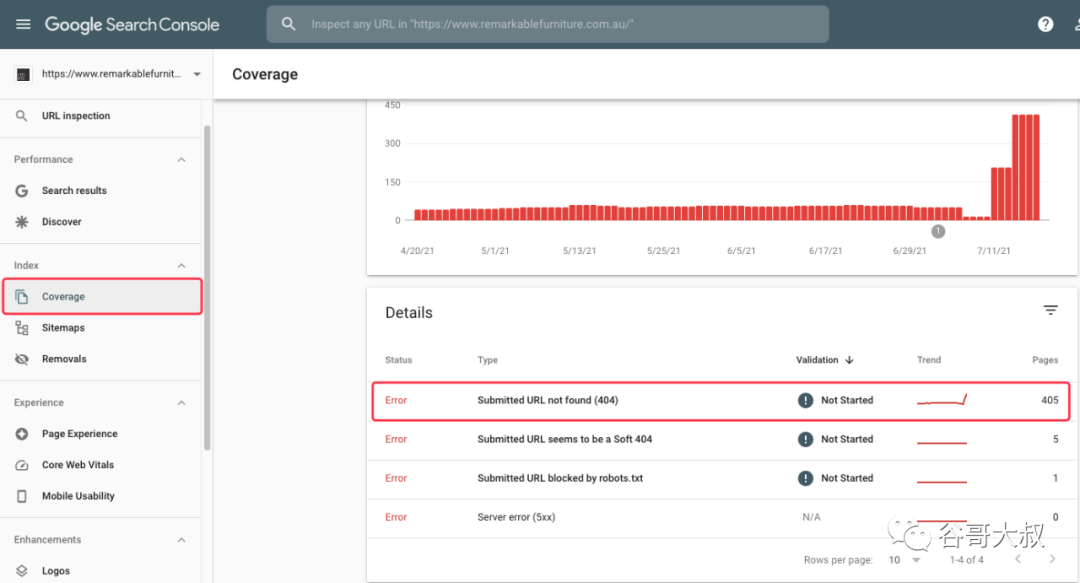
Task: Open Submitted URL blocked by robots.txt row
Action: [720, 478]
